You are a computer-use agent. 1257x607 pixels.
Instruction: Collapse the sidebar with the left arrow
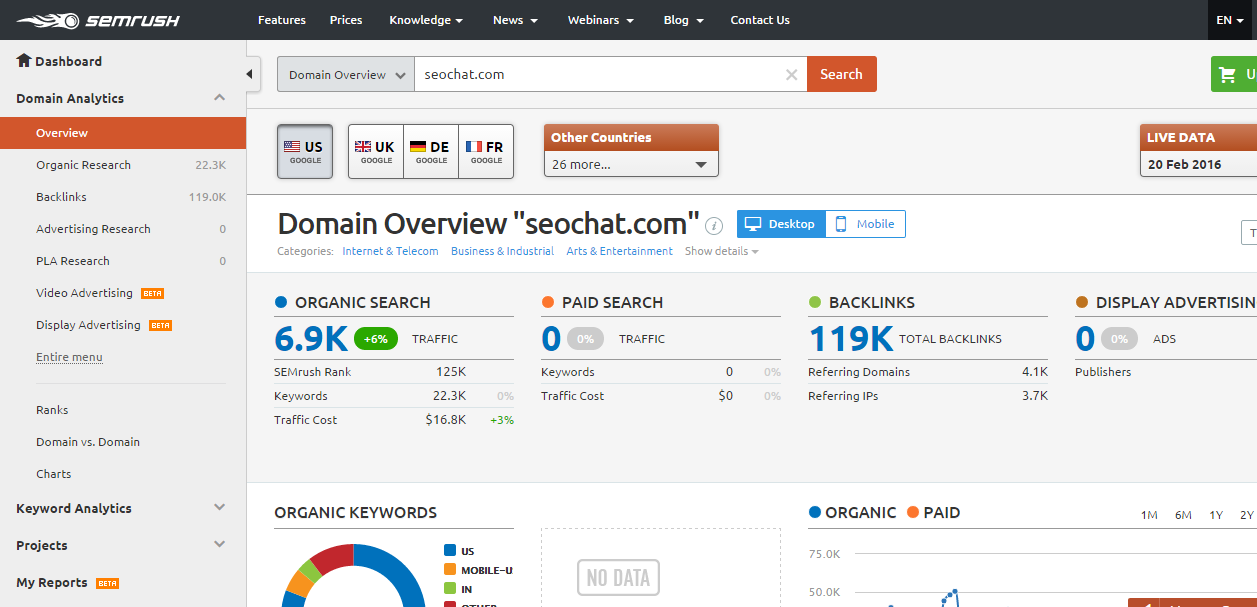click(249, 73)
